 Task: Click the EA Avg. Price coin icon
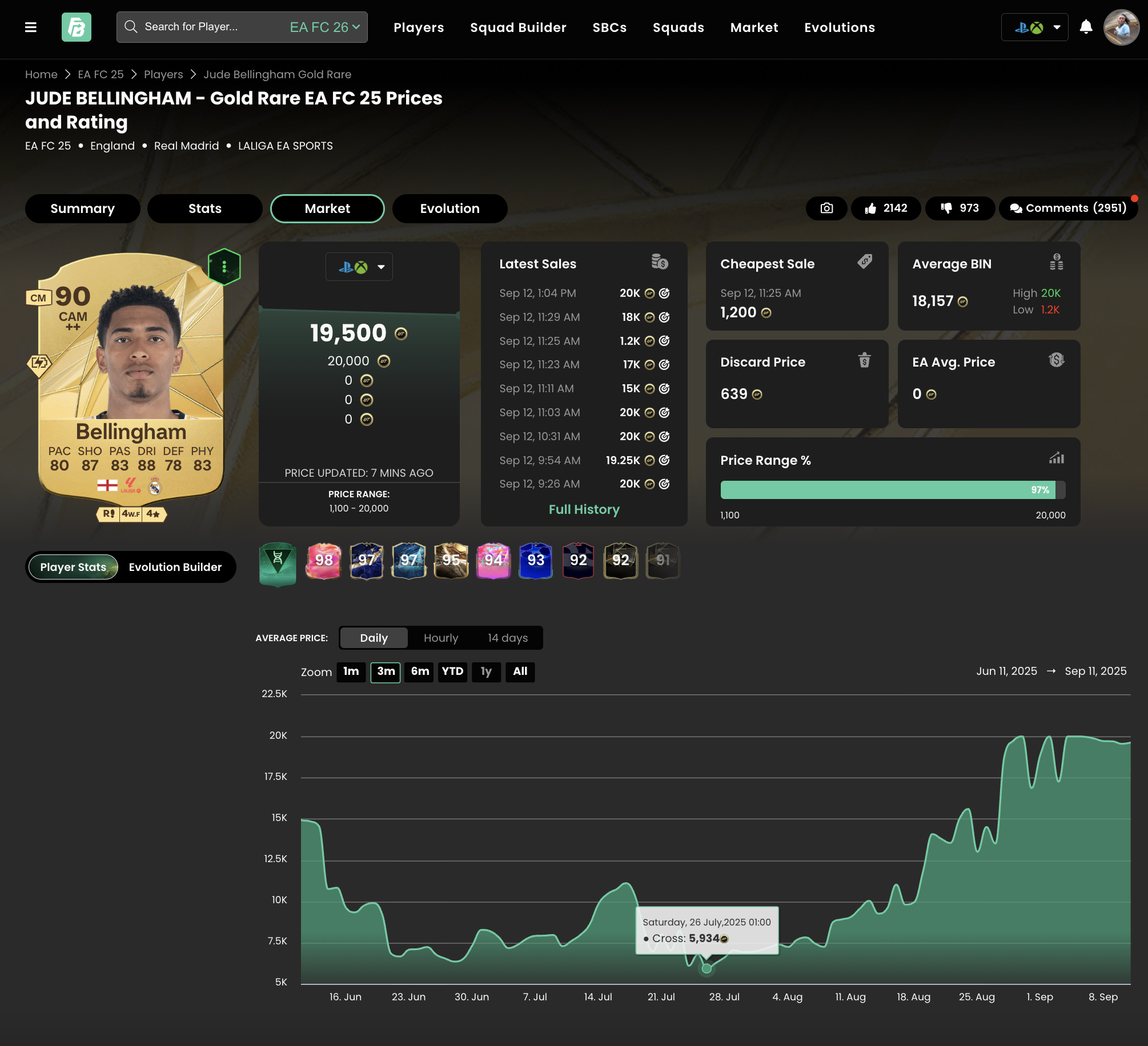point(1057,360)
